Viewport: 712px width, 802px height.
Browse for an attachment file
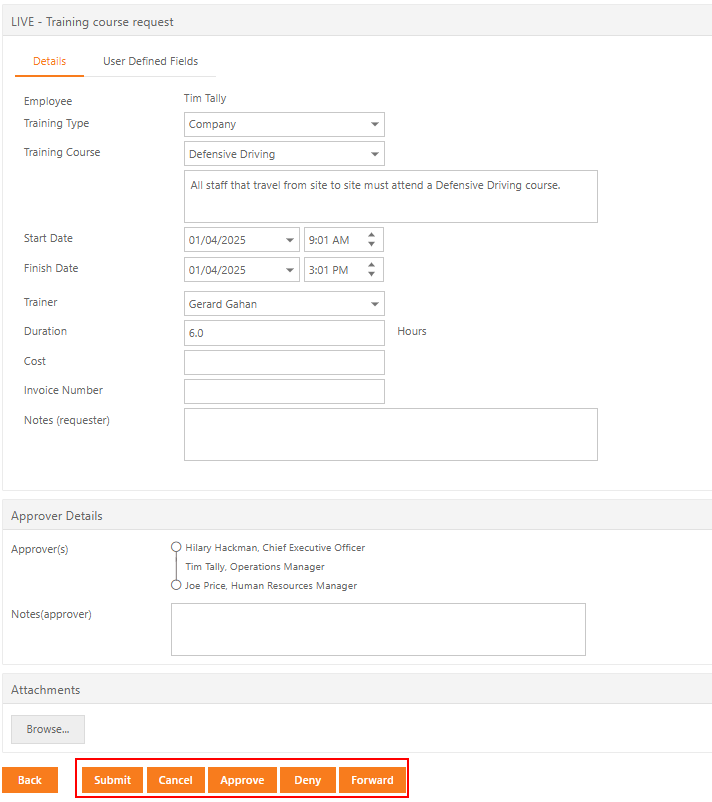(x=48, y=729)
